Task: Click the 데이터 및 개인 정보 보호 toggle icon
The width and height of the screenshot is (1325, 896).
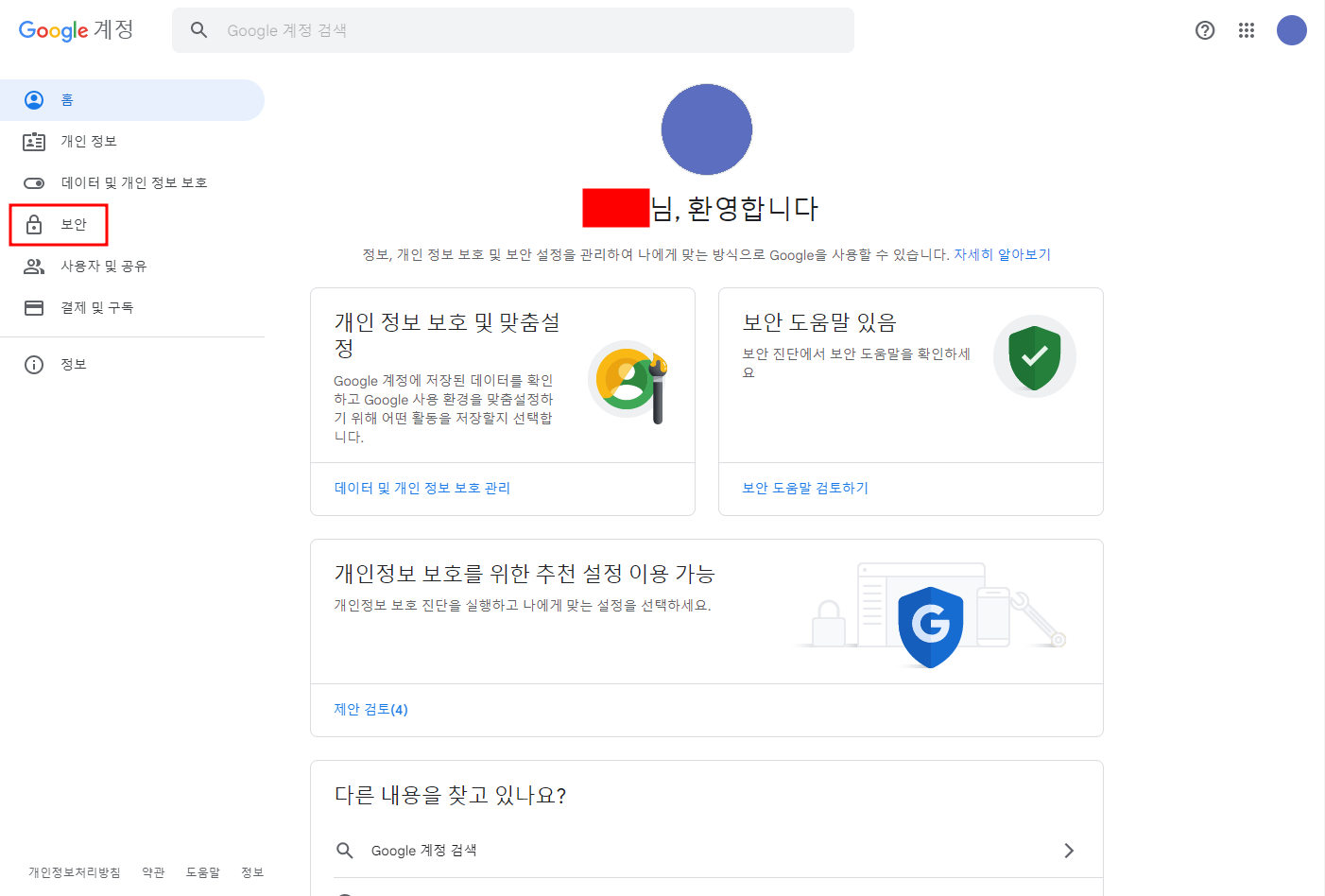Action: point(34,183)
